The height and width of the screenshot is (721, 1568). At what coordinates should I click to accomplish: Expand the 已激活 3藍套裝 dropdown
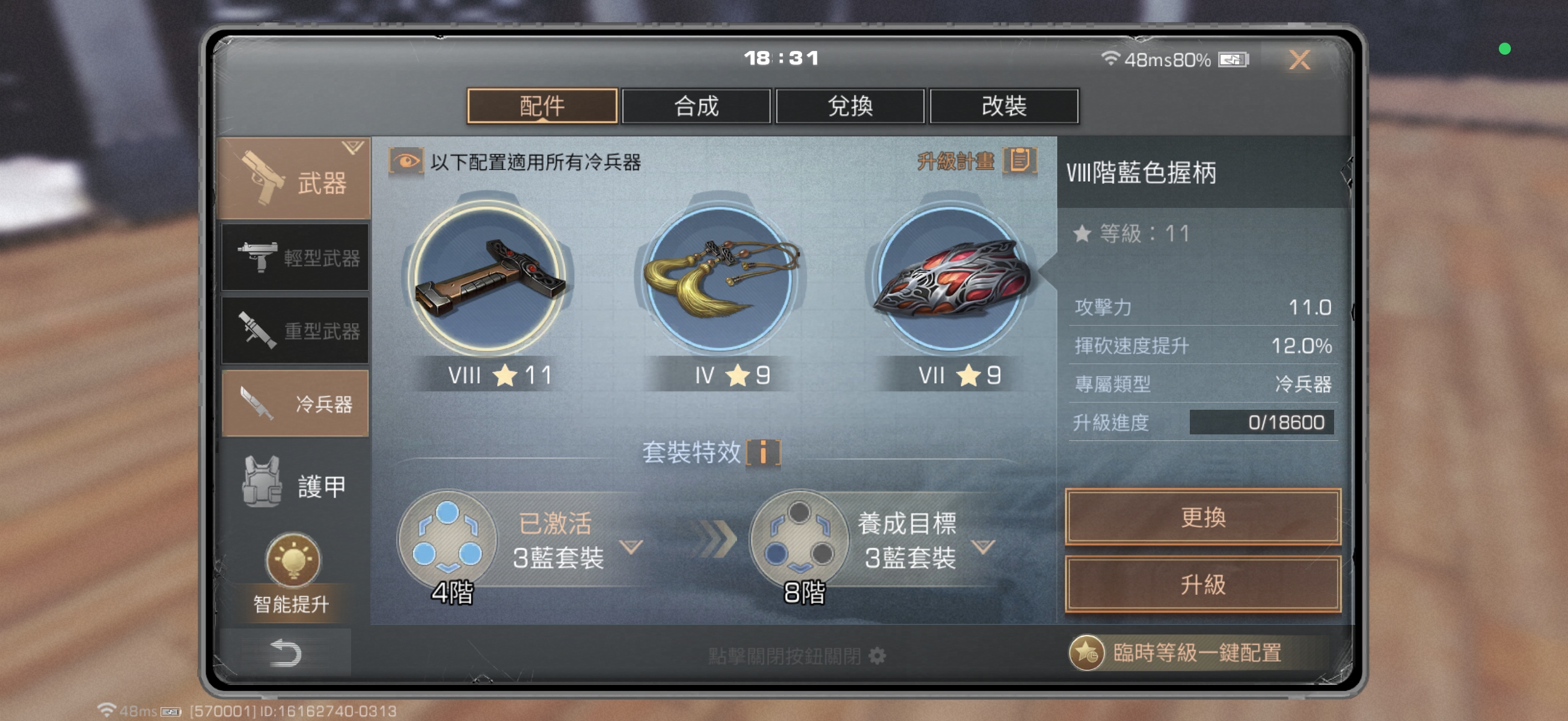[631, 546]
